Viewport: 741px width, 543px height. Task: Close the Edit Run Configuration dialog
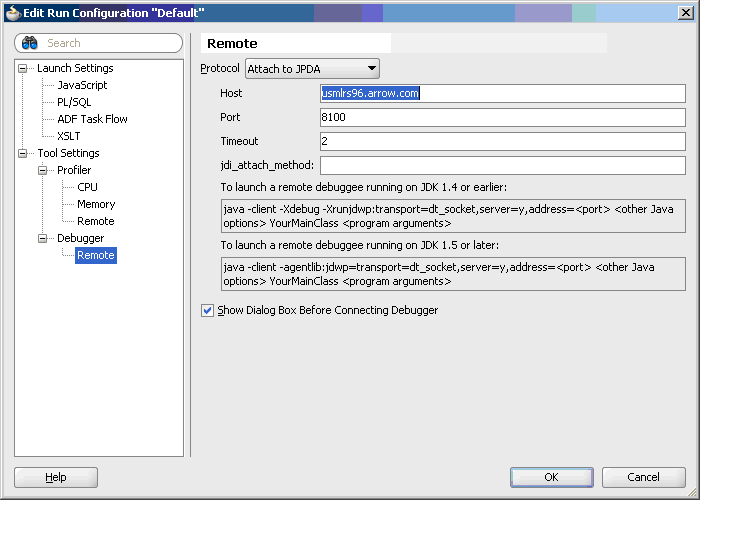pyautogui.click(x=685, y=13)
